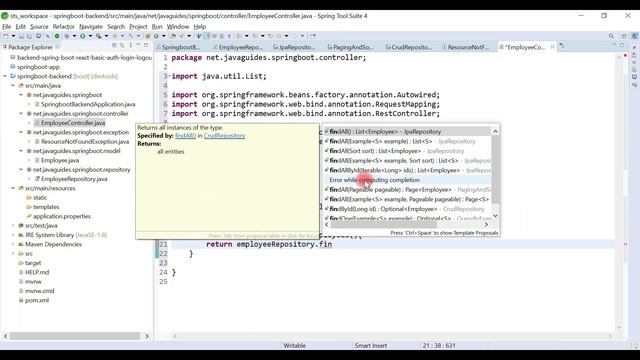The width and height of the screenshot is (640, 360).
Task: Switch to the Java perspective icon
Action: click(635, 36)
